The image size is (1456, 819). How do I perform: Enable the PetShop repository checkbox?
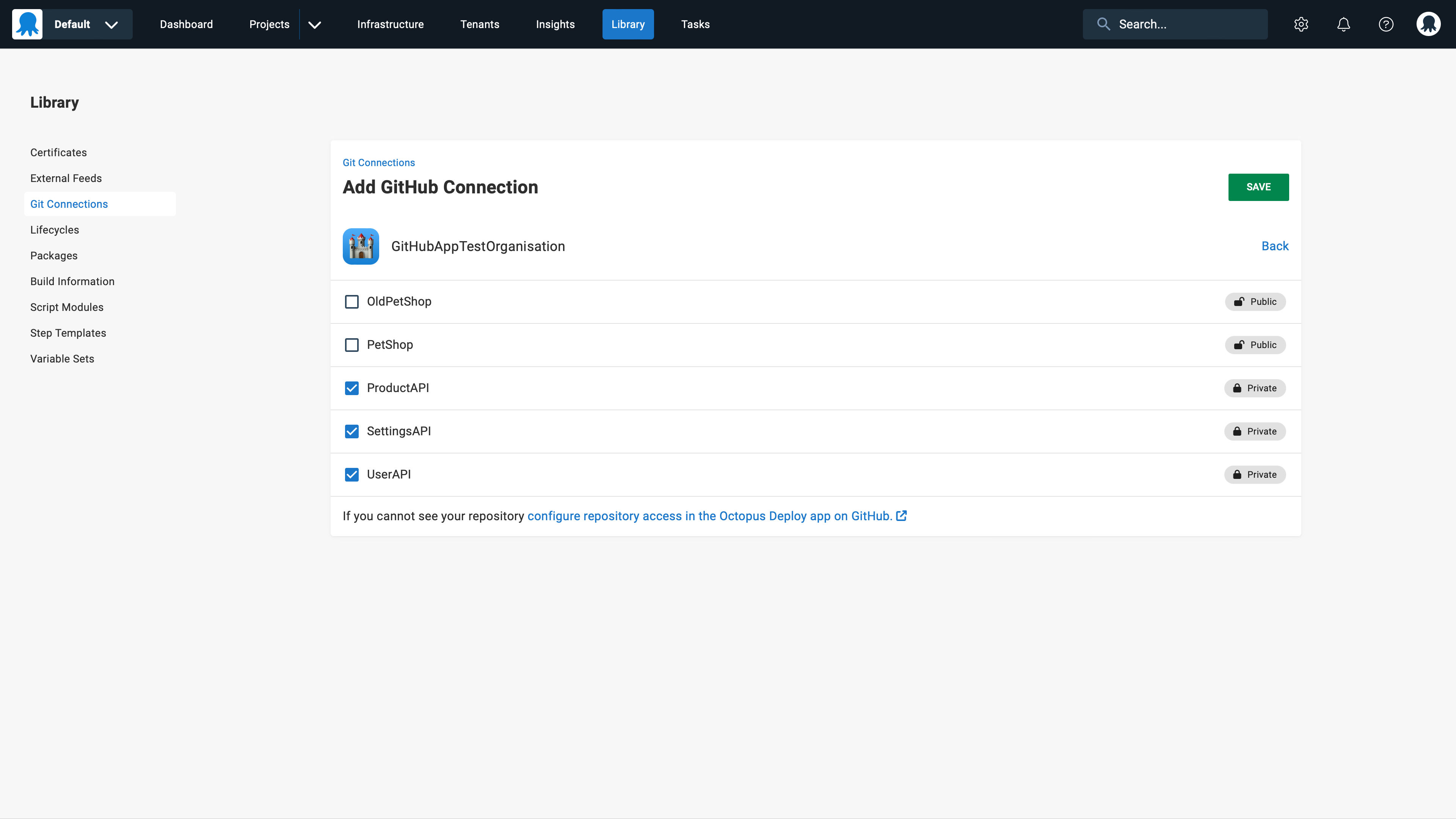tap(351, 345)
